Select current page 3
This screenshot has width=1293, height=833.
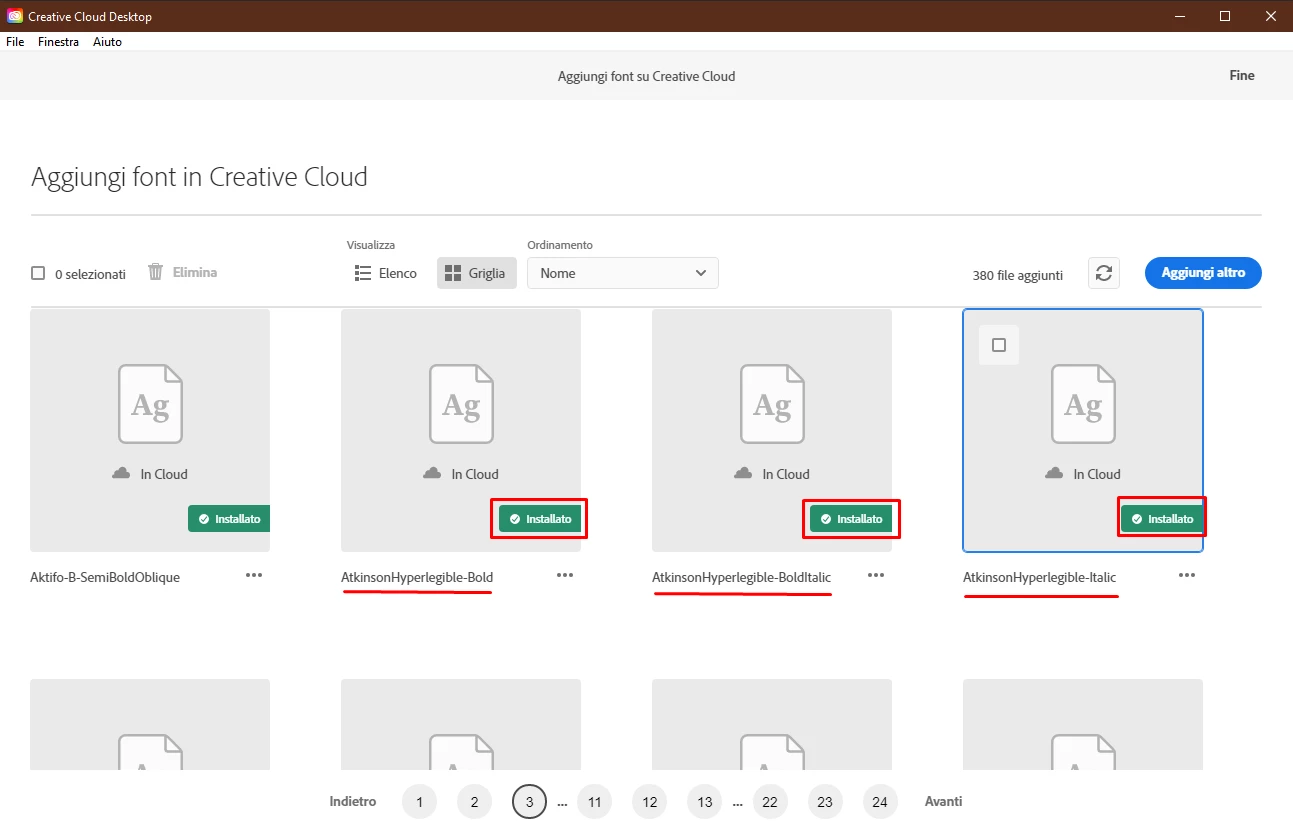529,802
